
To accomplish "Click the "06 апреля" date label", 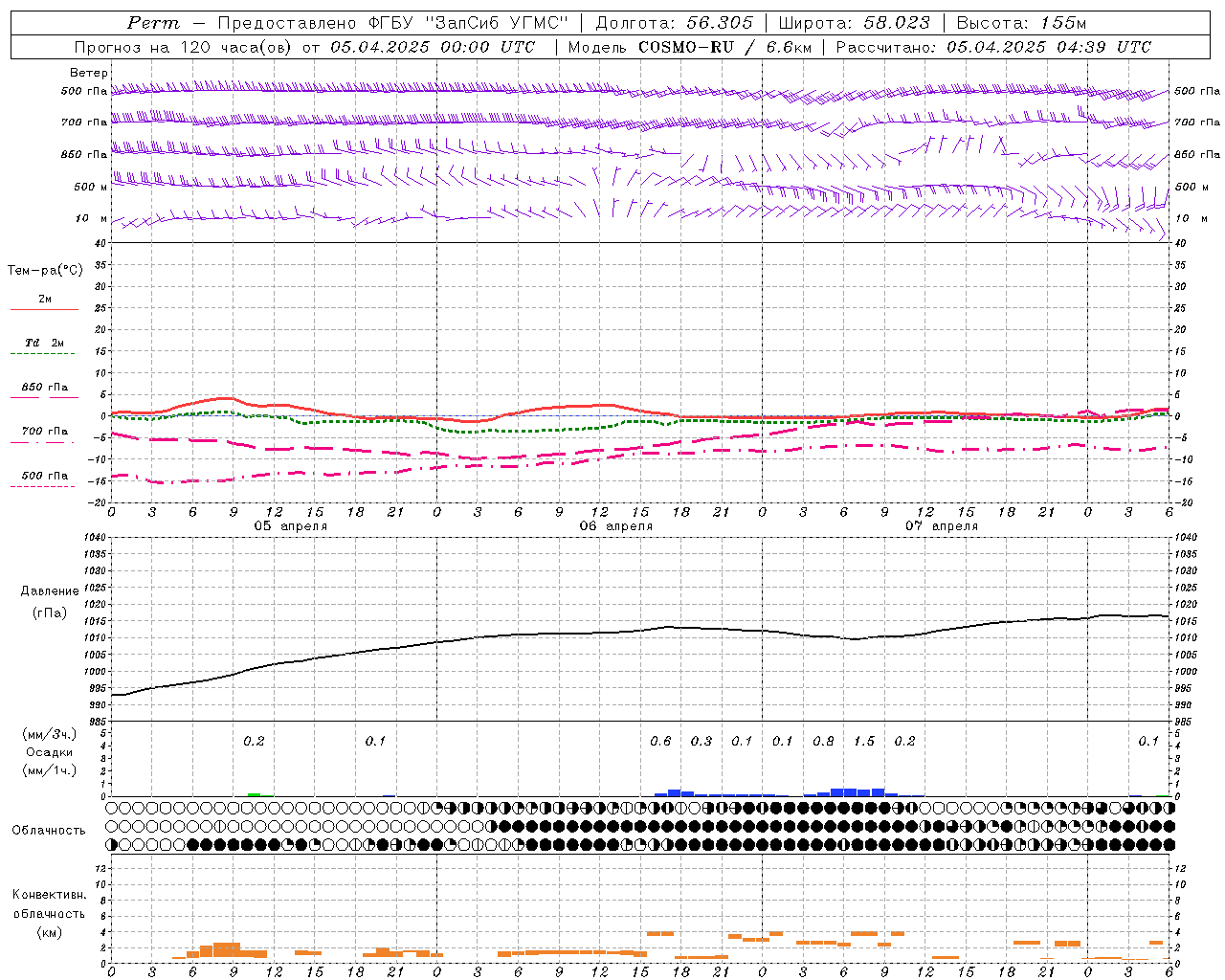I will pos(616,526).
